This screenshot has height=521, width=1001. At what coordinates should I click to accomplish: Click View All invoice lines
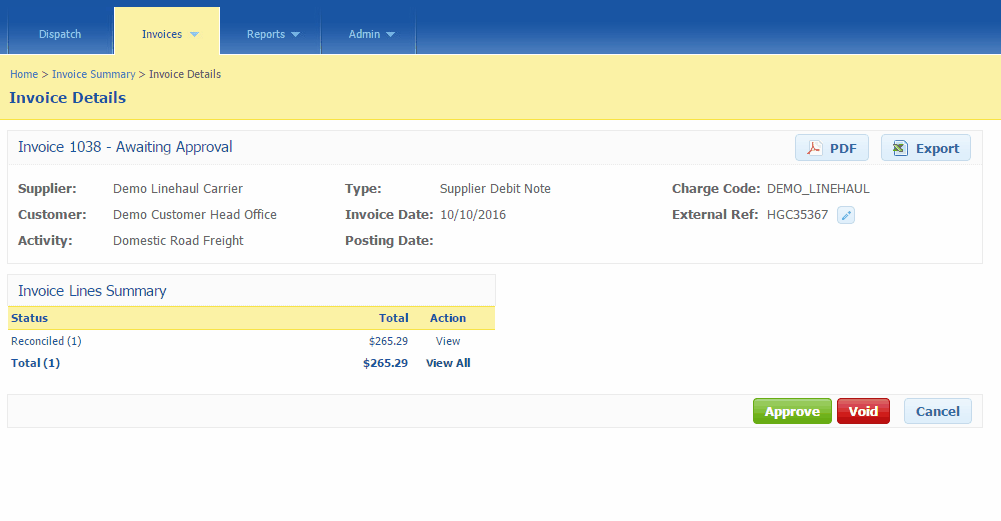click(x=448, y=363)
